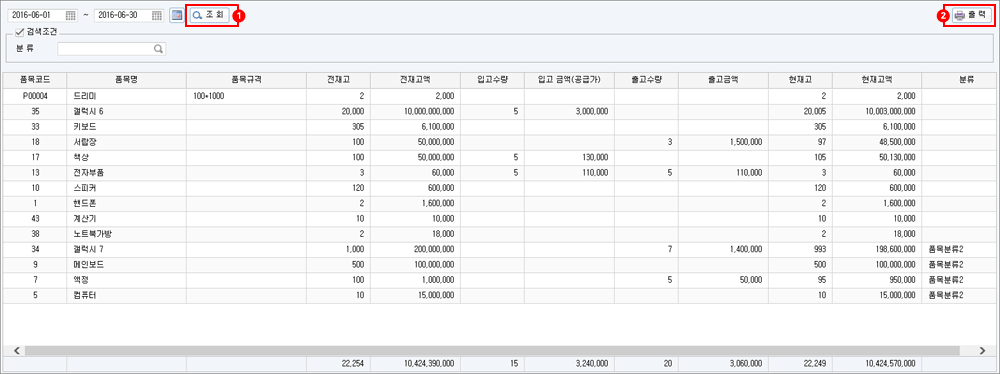The image size is (1000, 374).
Task: Sort by the 출고금액 column header
Action: pyautogui.click(x=724, y=80)
